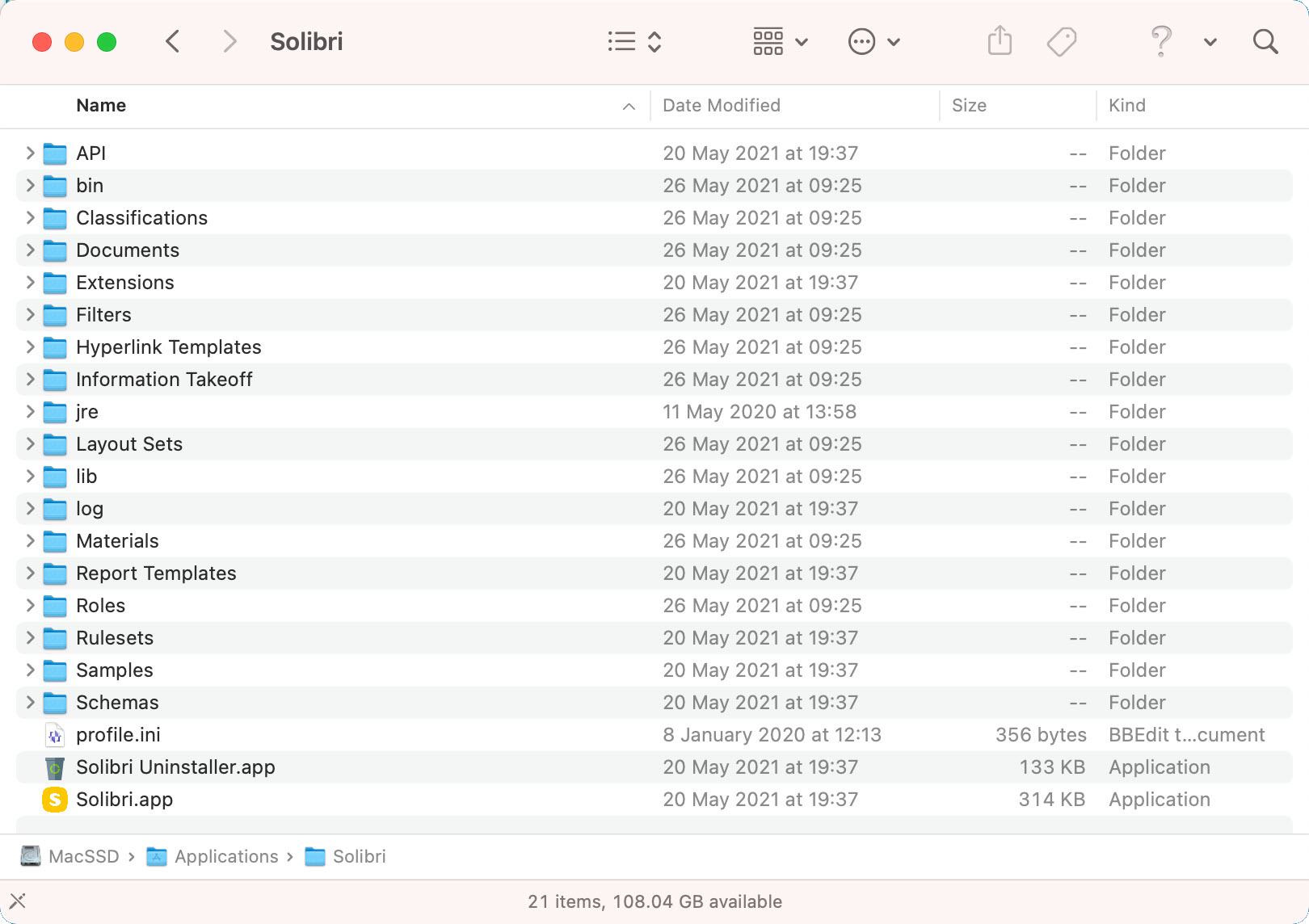Select the Documents folder icon
Screen dimensions: 1309x924
click(x=54, y=250)
